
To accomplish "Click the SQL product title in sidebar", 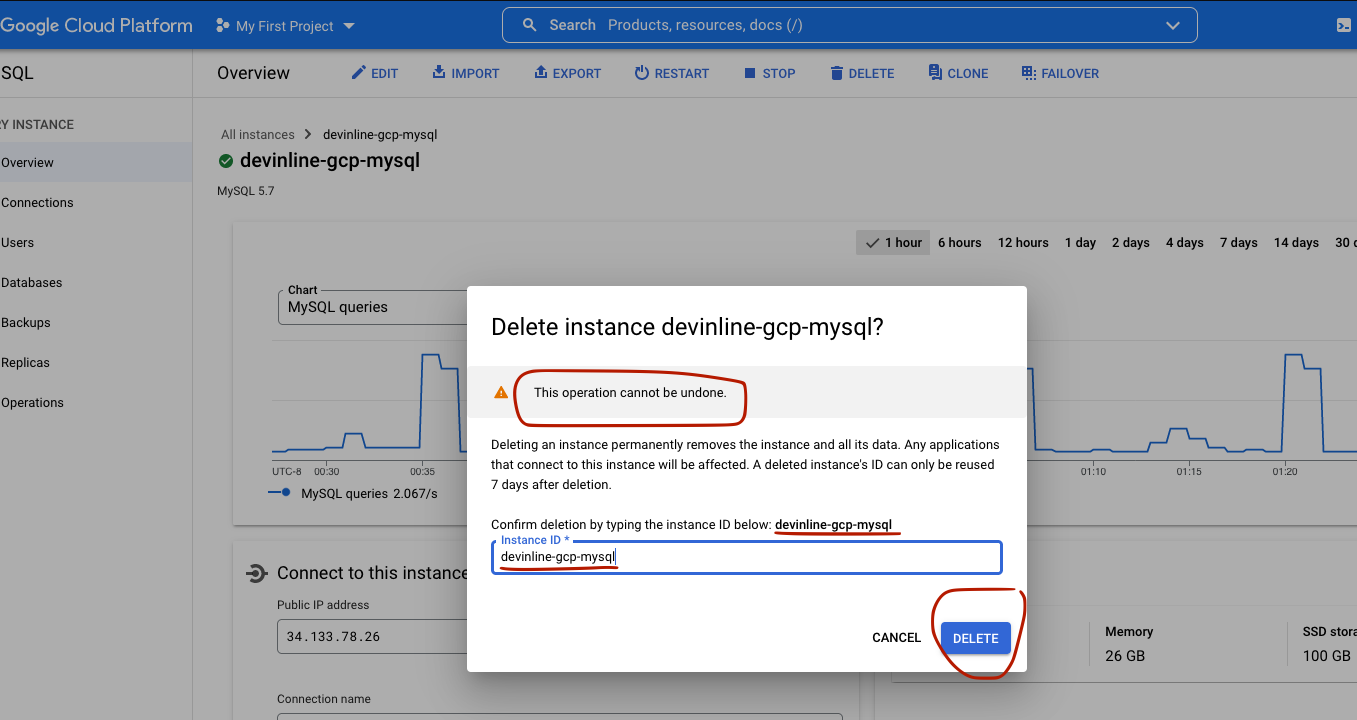I will click(17, 73).
